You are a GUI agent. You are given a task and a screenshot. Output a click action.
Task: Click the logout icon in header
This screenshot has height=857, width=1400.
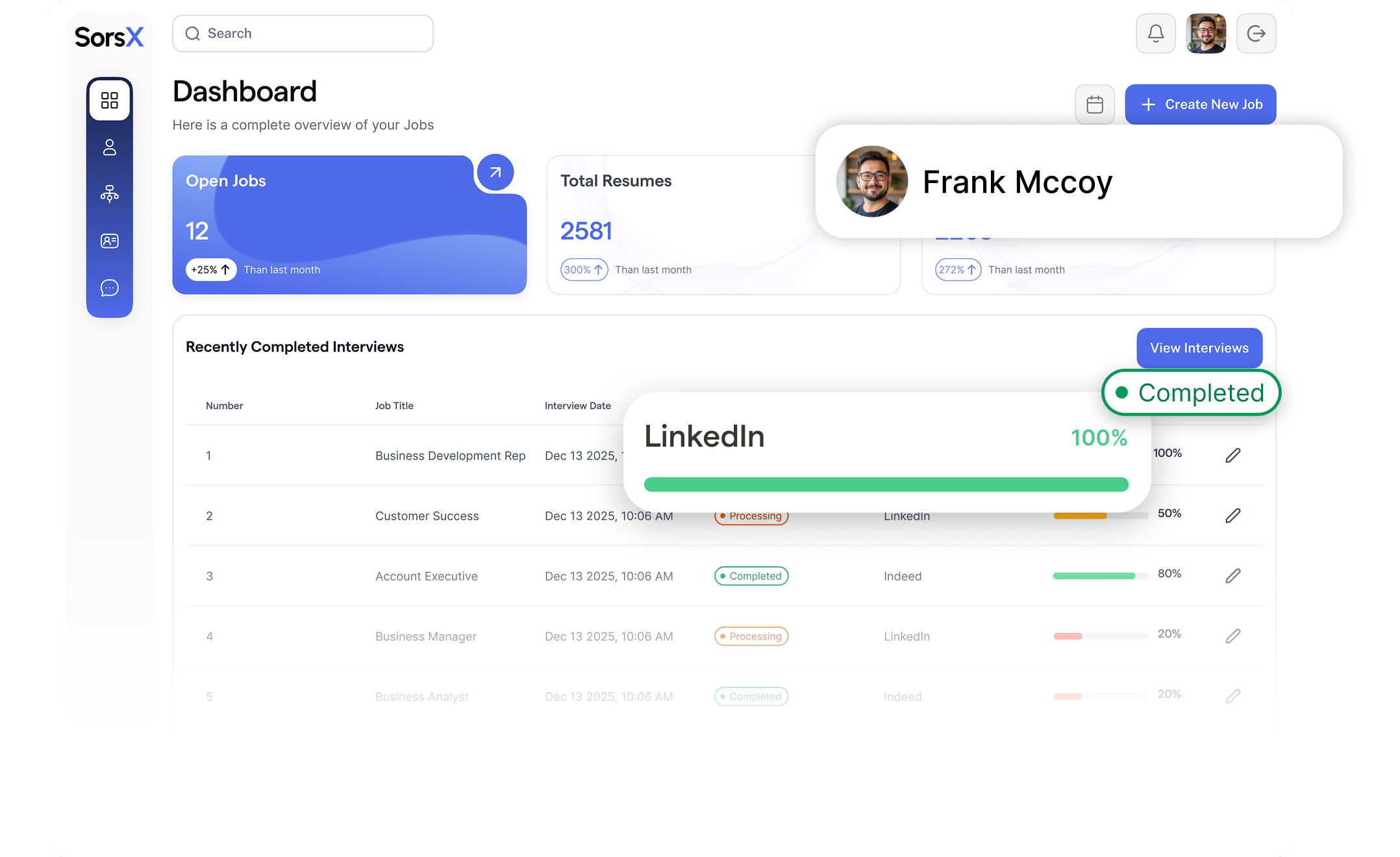(1256, 33)
